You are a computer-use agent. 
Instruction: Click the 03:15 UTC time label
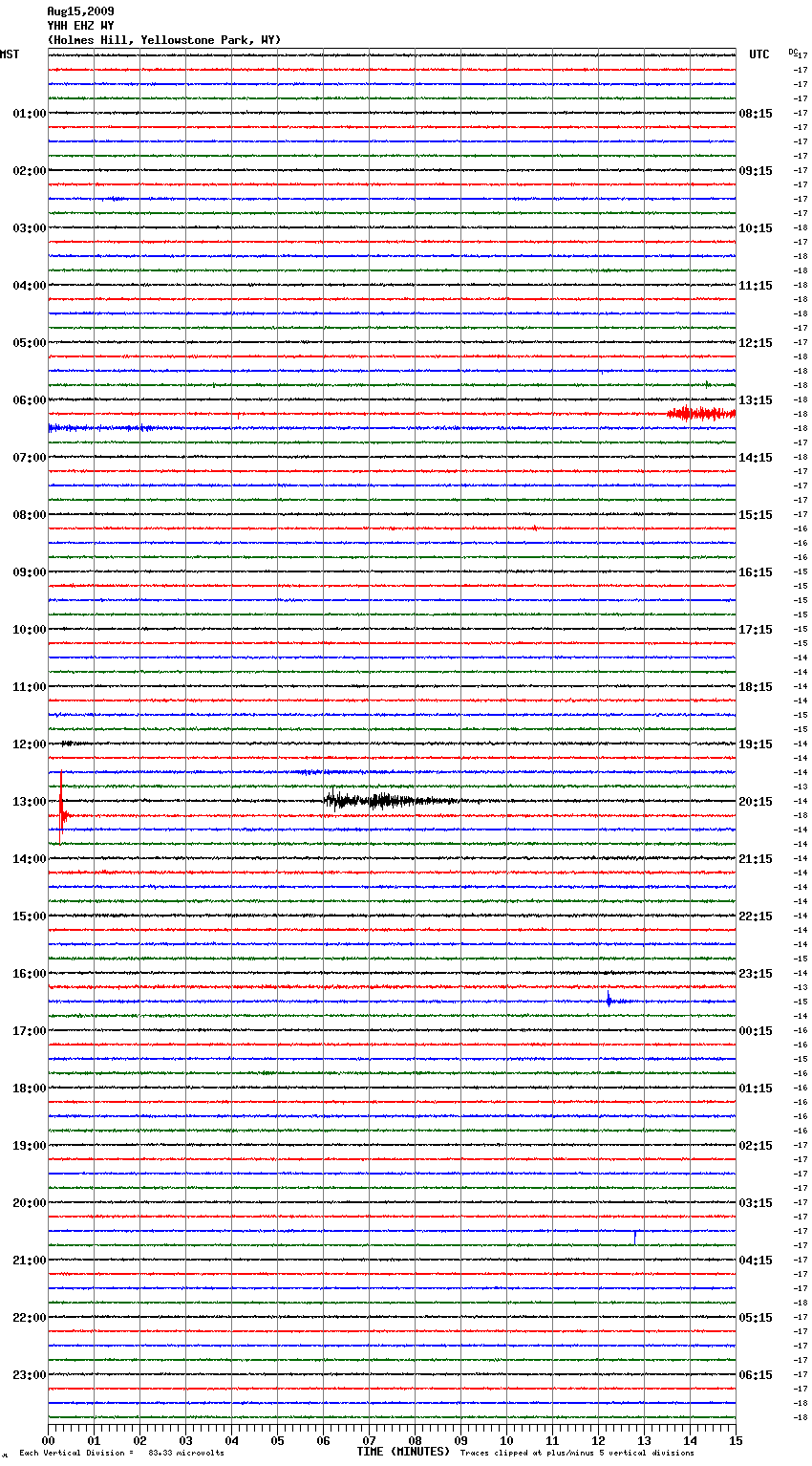[x=756, y=1203]
